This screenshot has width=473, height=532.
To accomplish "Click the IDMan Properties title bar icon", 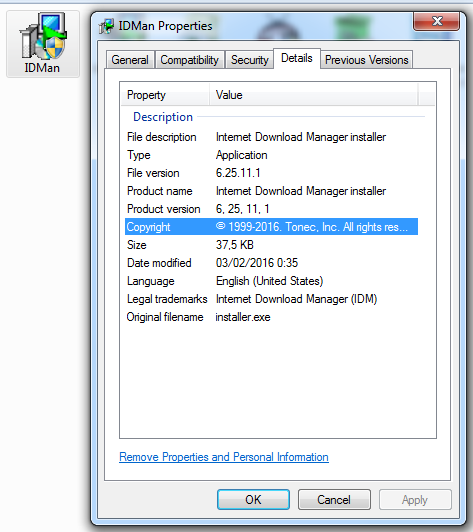I will [107, 26].
